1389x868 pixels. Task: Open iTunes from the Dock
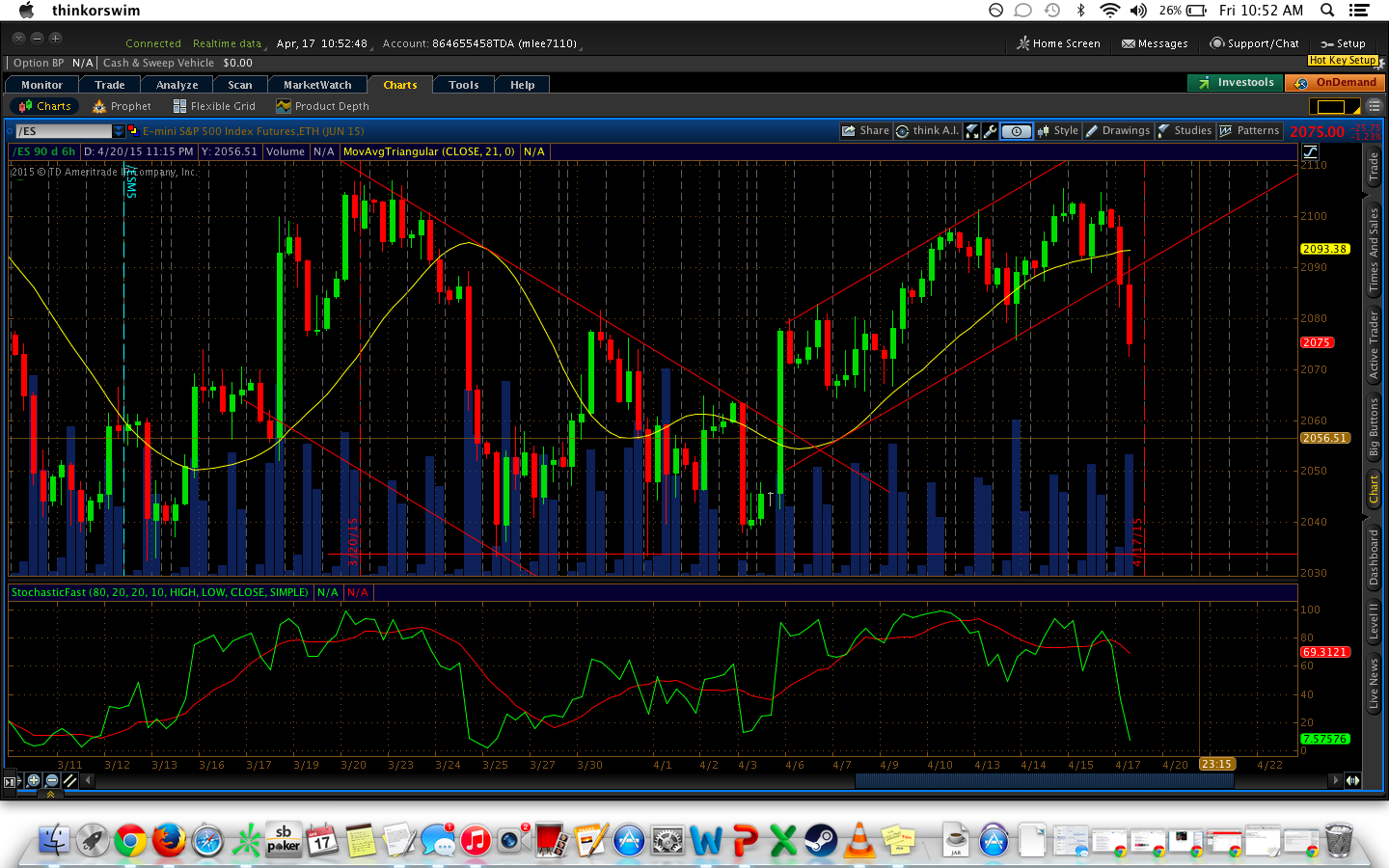tap(476, 841)
